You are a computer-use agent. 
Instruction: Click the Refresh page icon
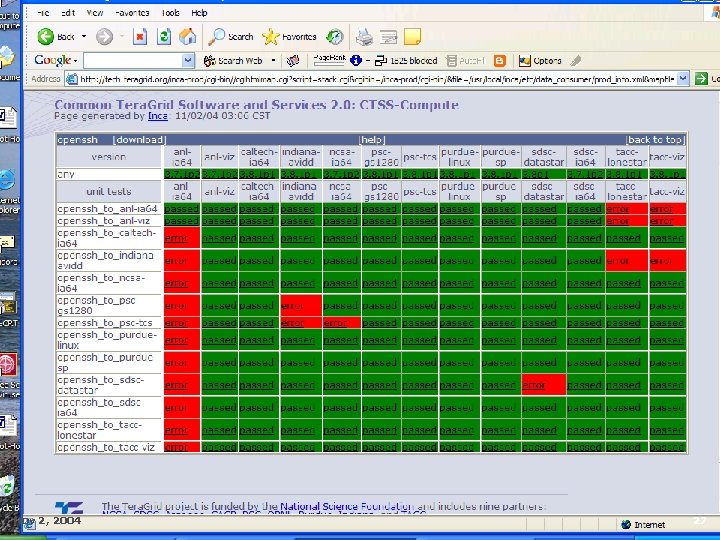coord(164,37)
